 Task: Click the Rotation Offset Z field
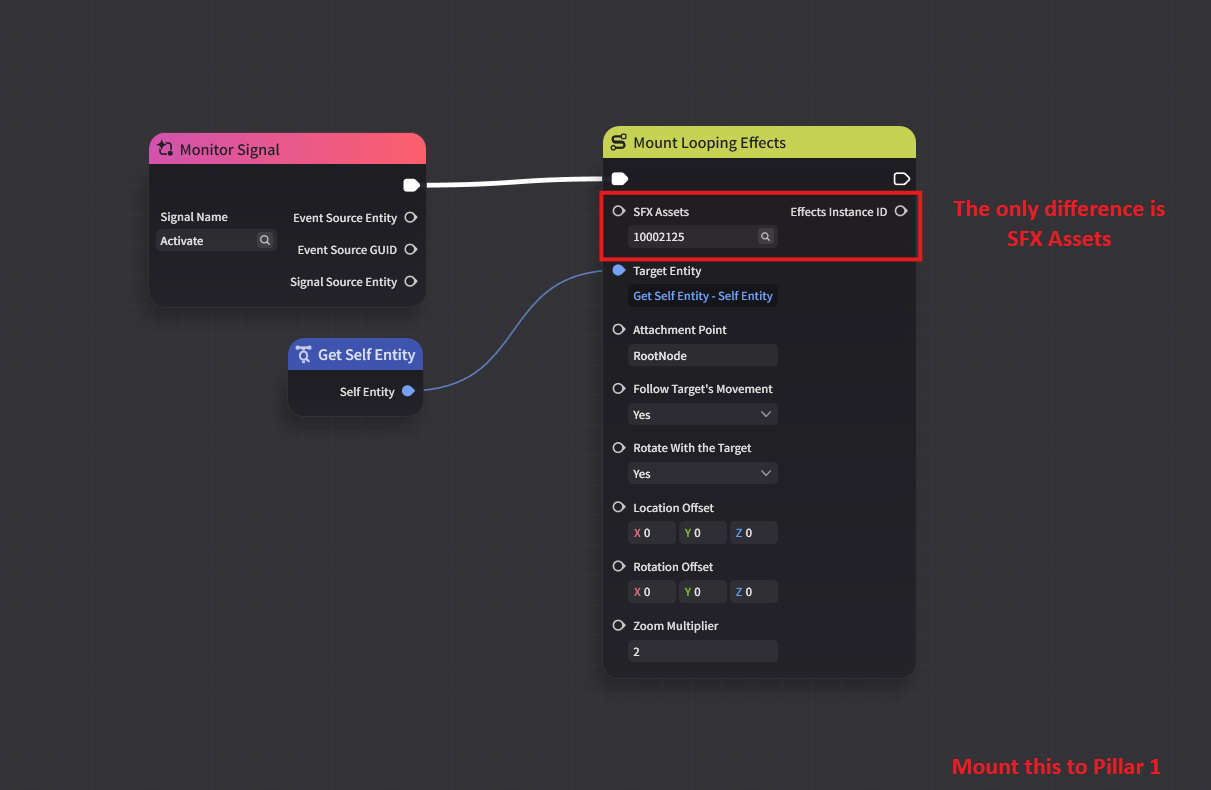[754, 592]
